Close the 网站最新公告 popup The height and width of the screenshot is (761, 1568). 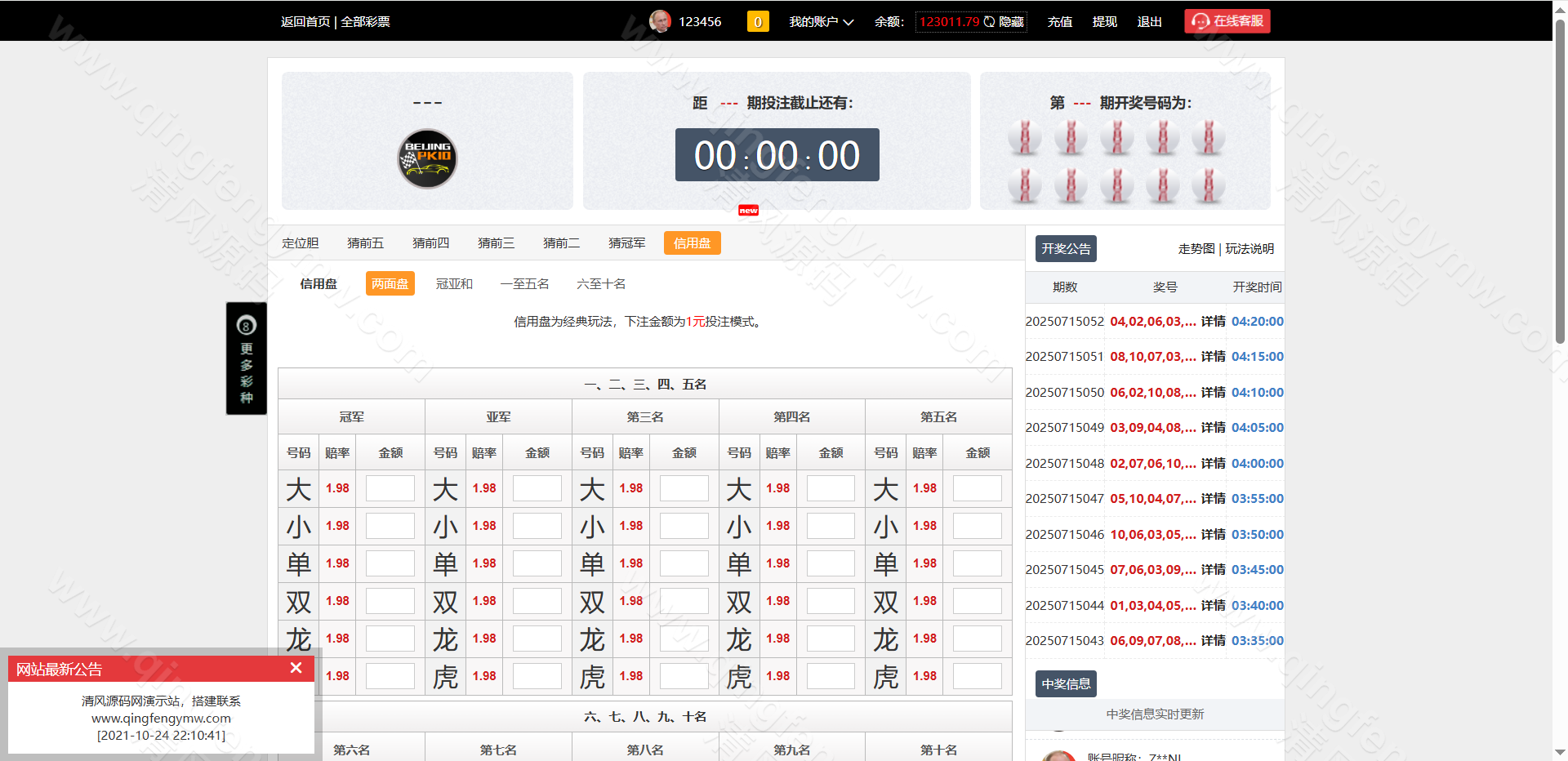click(x=296, y=668)
